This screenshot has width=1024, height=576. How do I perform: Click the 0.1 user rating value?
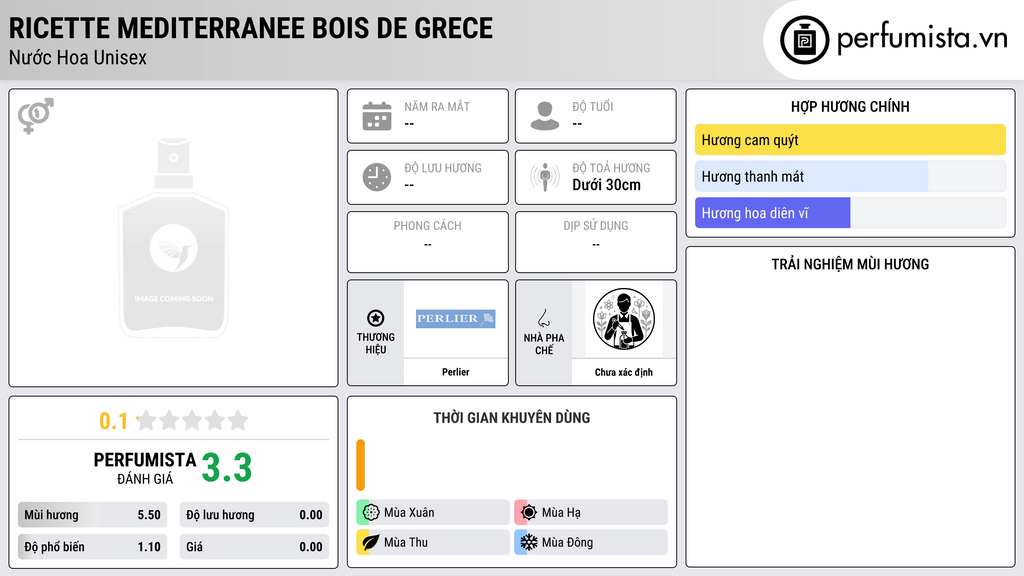(113, 421)
